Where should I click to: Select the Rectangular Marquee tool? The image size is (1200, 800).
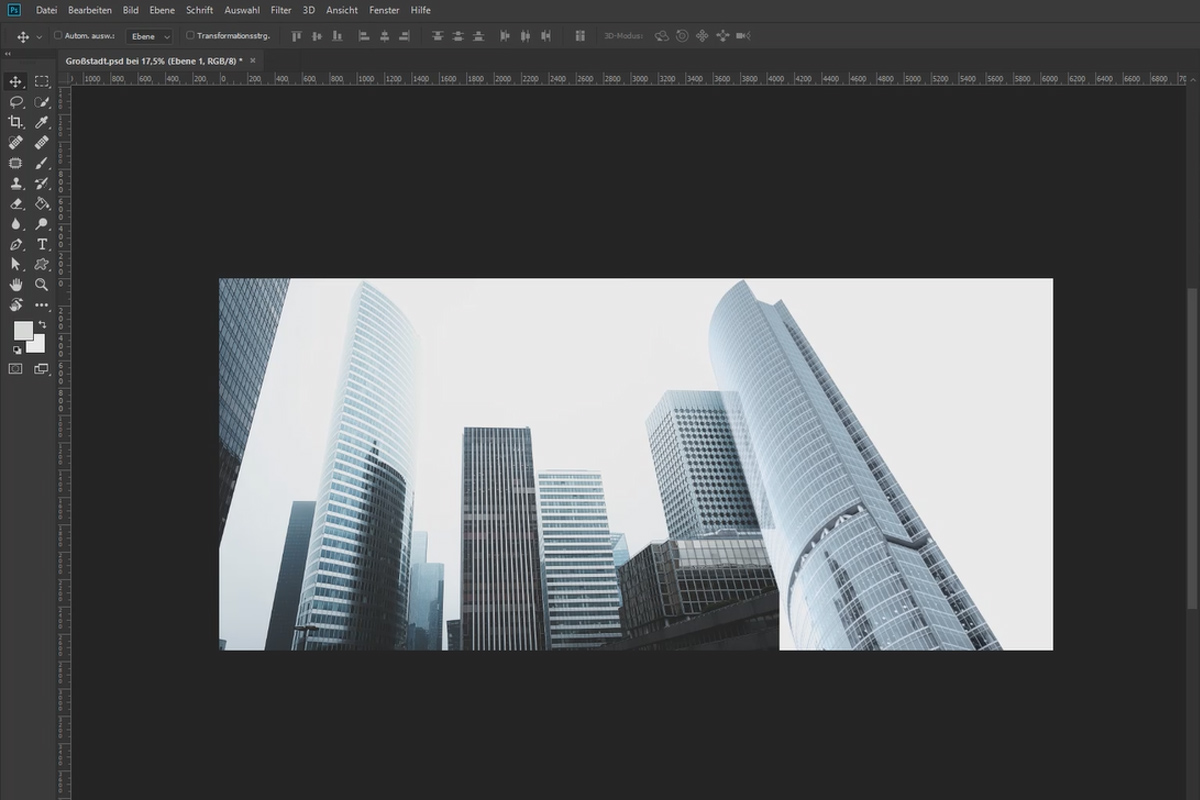click(x=42, y=81)
